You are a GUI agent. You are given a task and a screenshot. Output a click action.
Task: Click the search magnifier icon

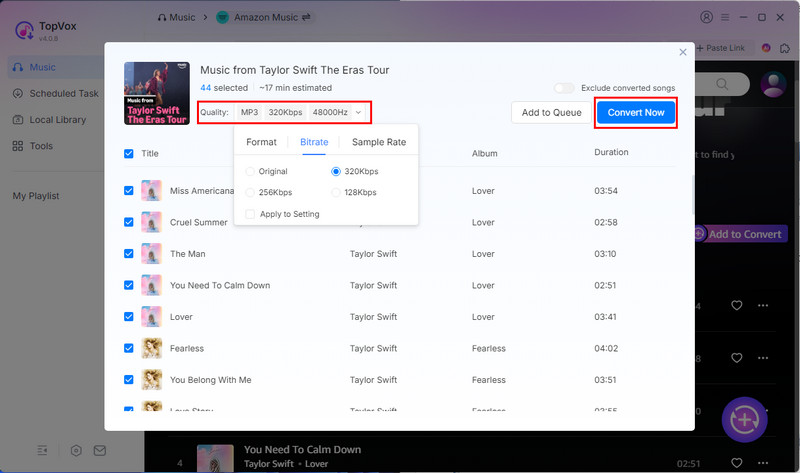[x=721, y=84]
